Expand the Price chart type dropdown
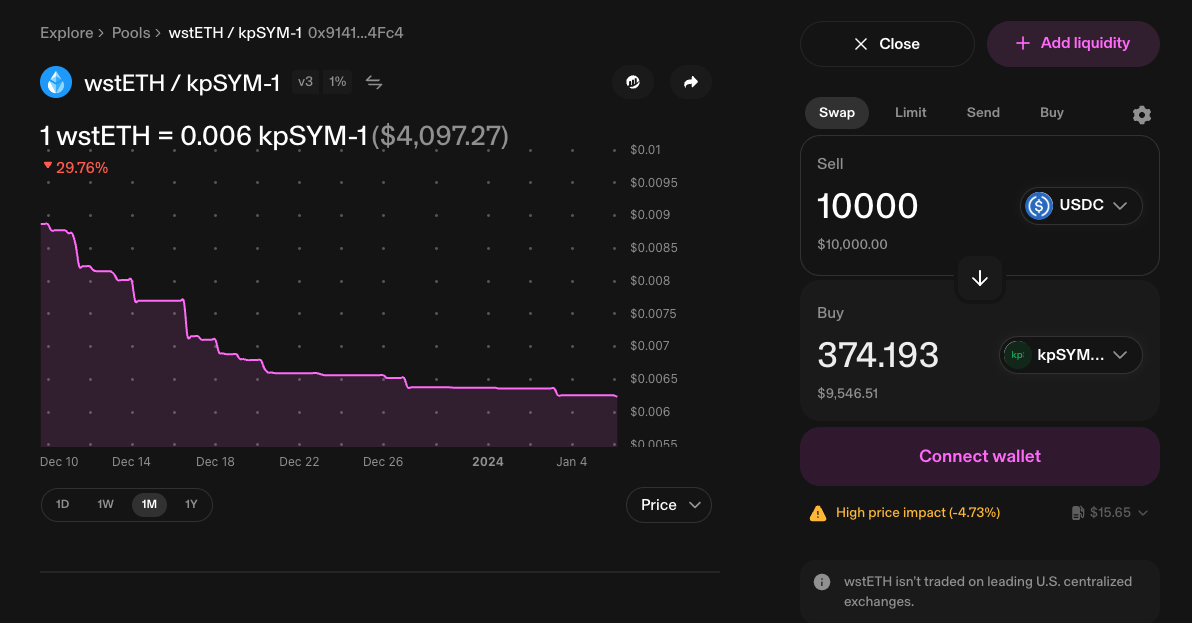 click(x=668, y=505)
